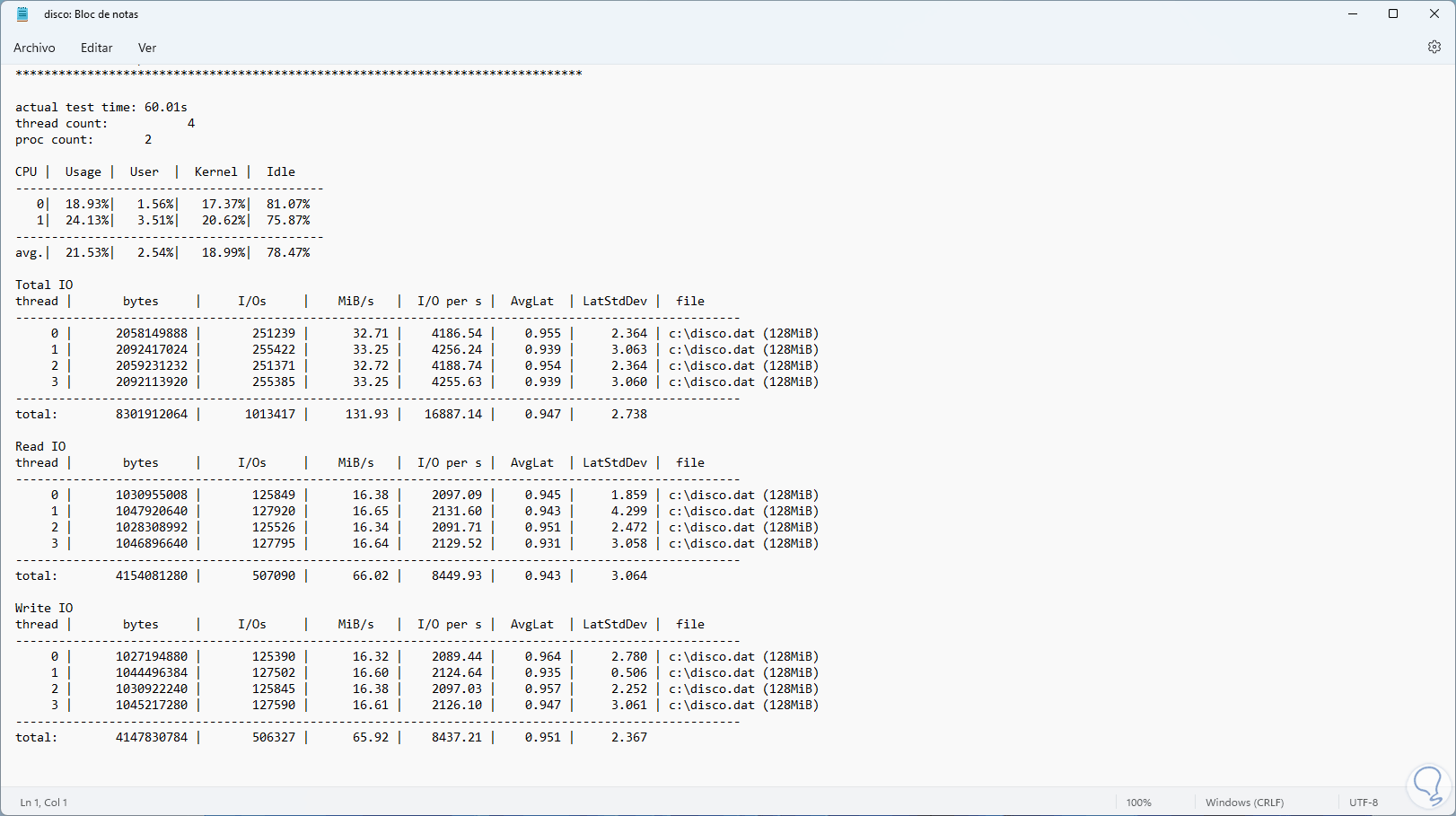Click Read IO LatStdDev value 4.299
1456x816 pixels.
coord(629,511)
